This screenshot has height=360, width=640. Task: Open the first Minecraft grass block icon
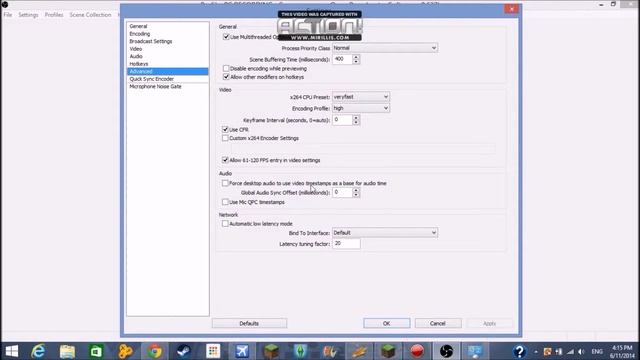pos(271,351)
